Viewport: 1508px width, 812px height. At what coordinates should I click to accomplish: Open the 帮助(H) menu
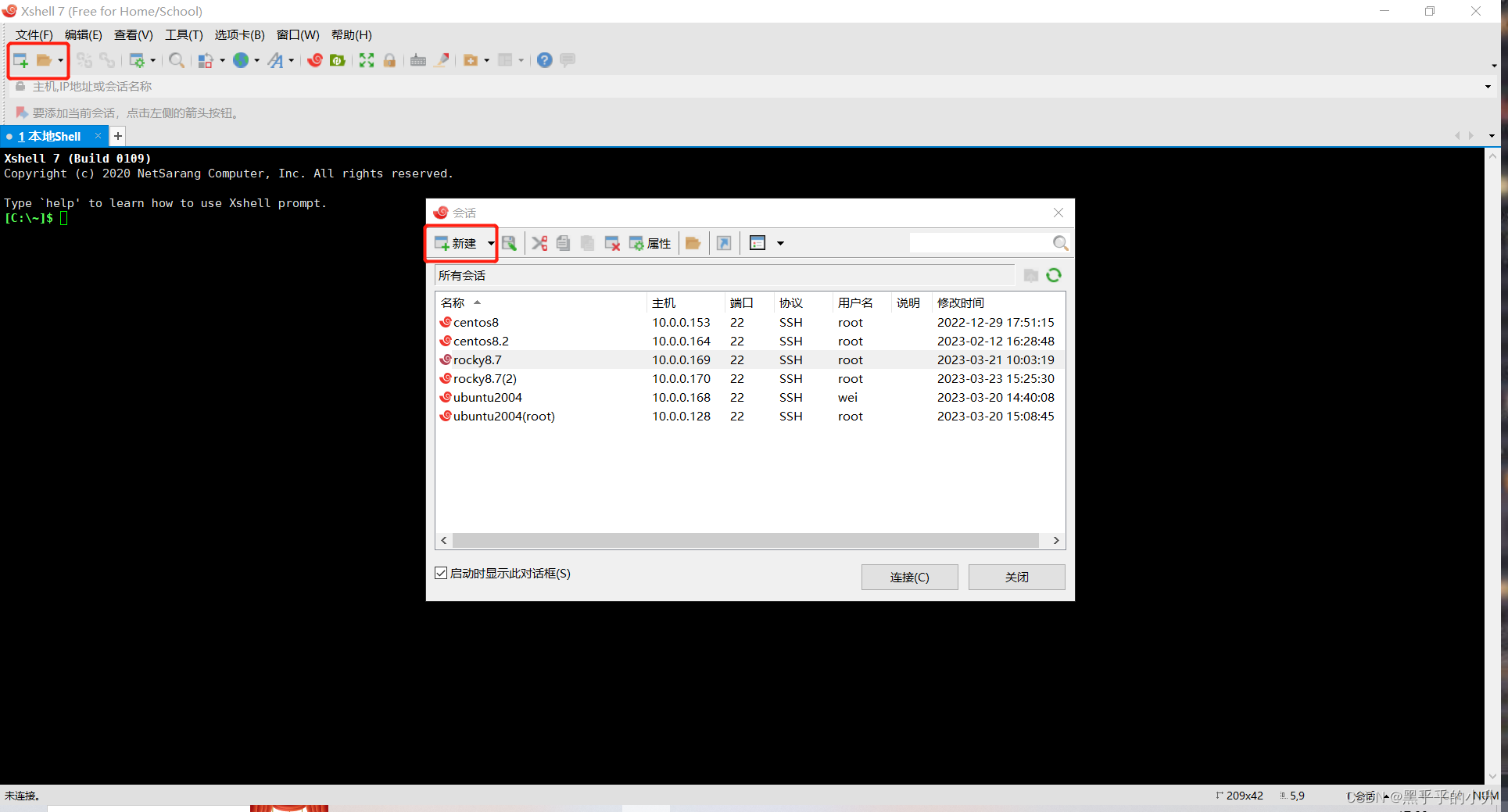click(x=351, y=35)
